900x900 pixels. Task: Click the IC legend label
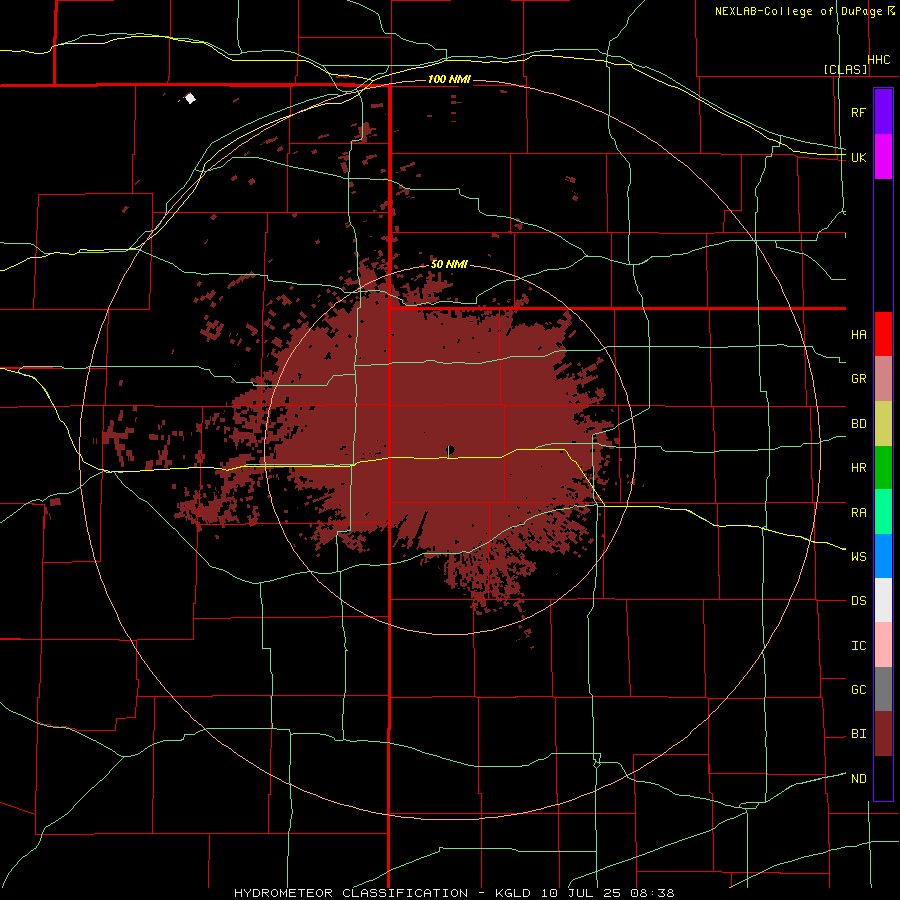pyautogui.click(x=858, y=646)
